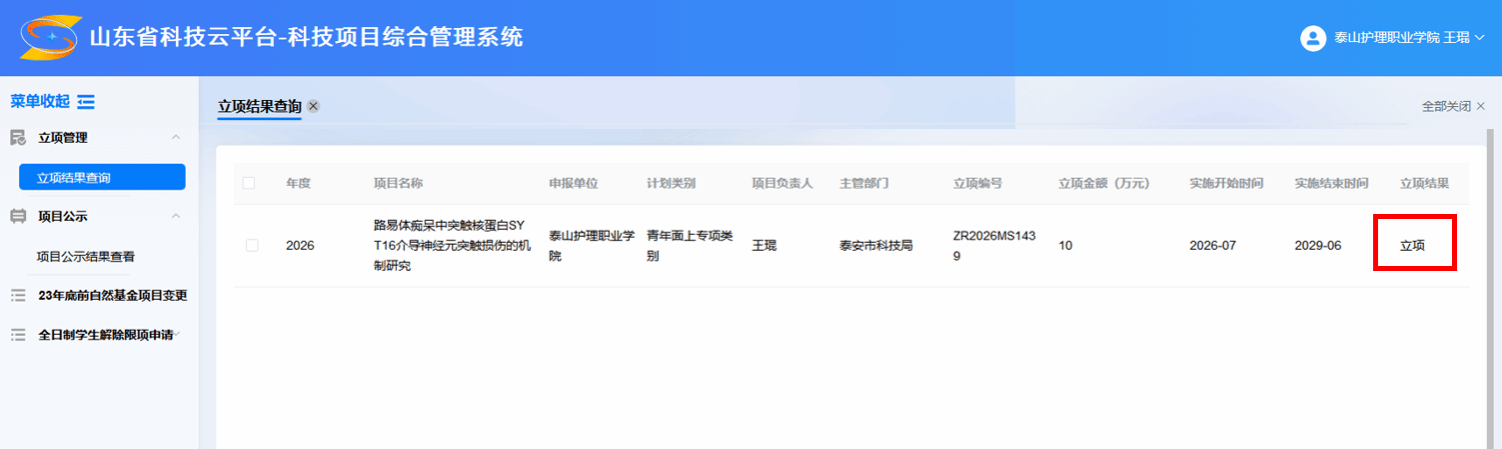Collapse the menu with the 菜单收起 icon

pyautogui.click(x=86, y=101)
